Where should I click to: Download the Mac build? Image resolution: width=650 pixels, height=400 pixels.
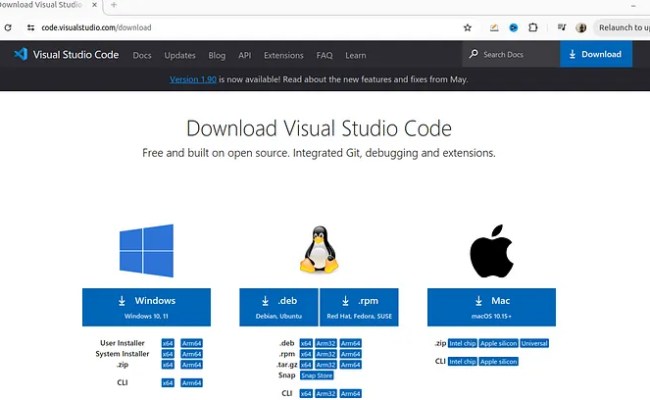(492, 307)
